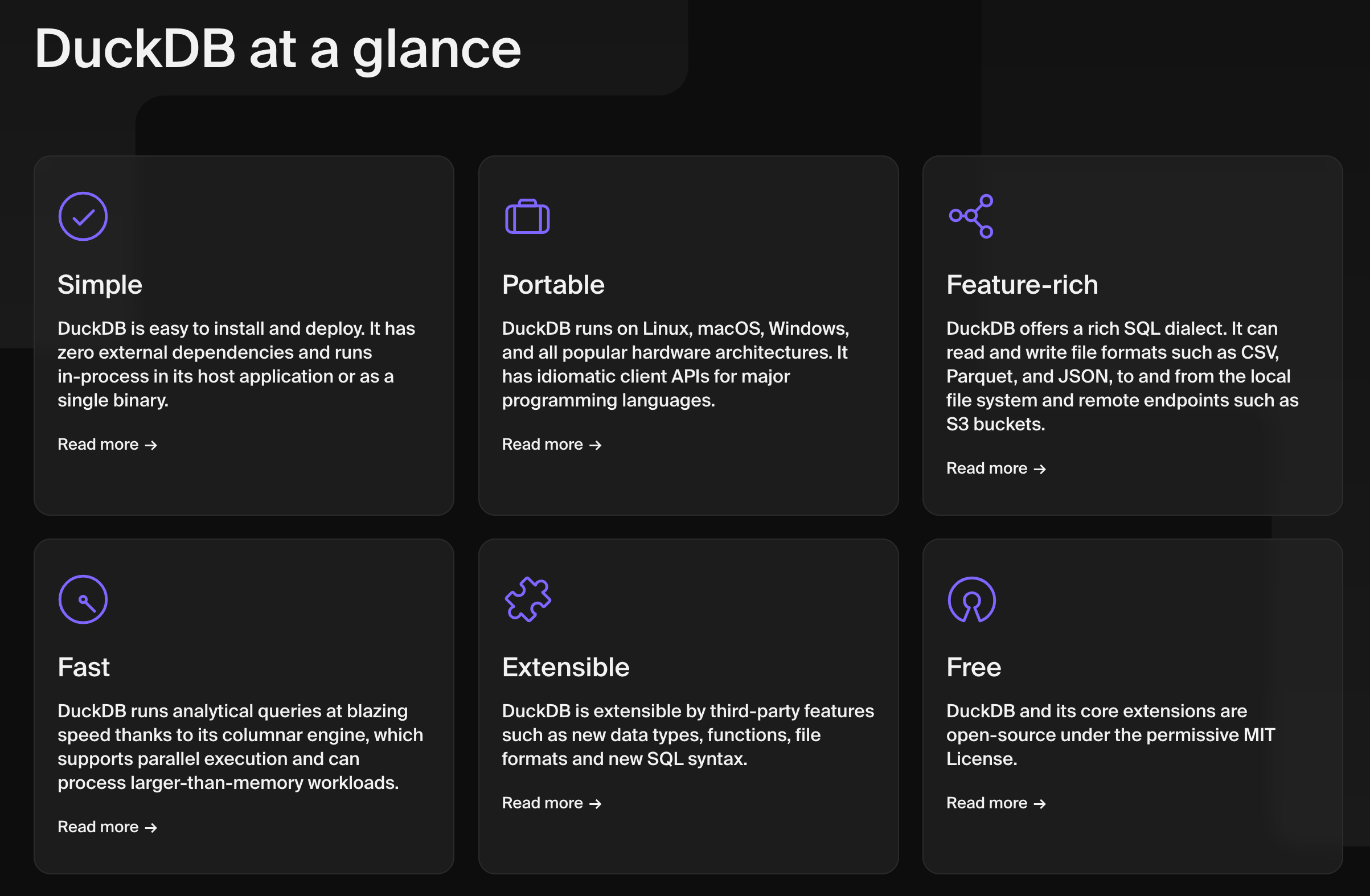Click the briefcase icon above Portable

(x=528, y=216)
